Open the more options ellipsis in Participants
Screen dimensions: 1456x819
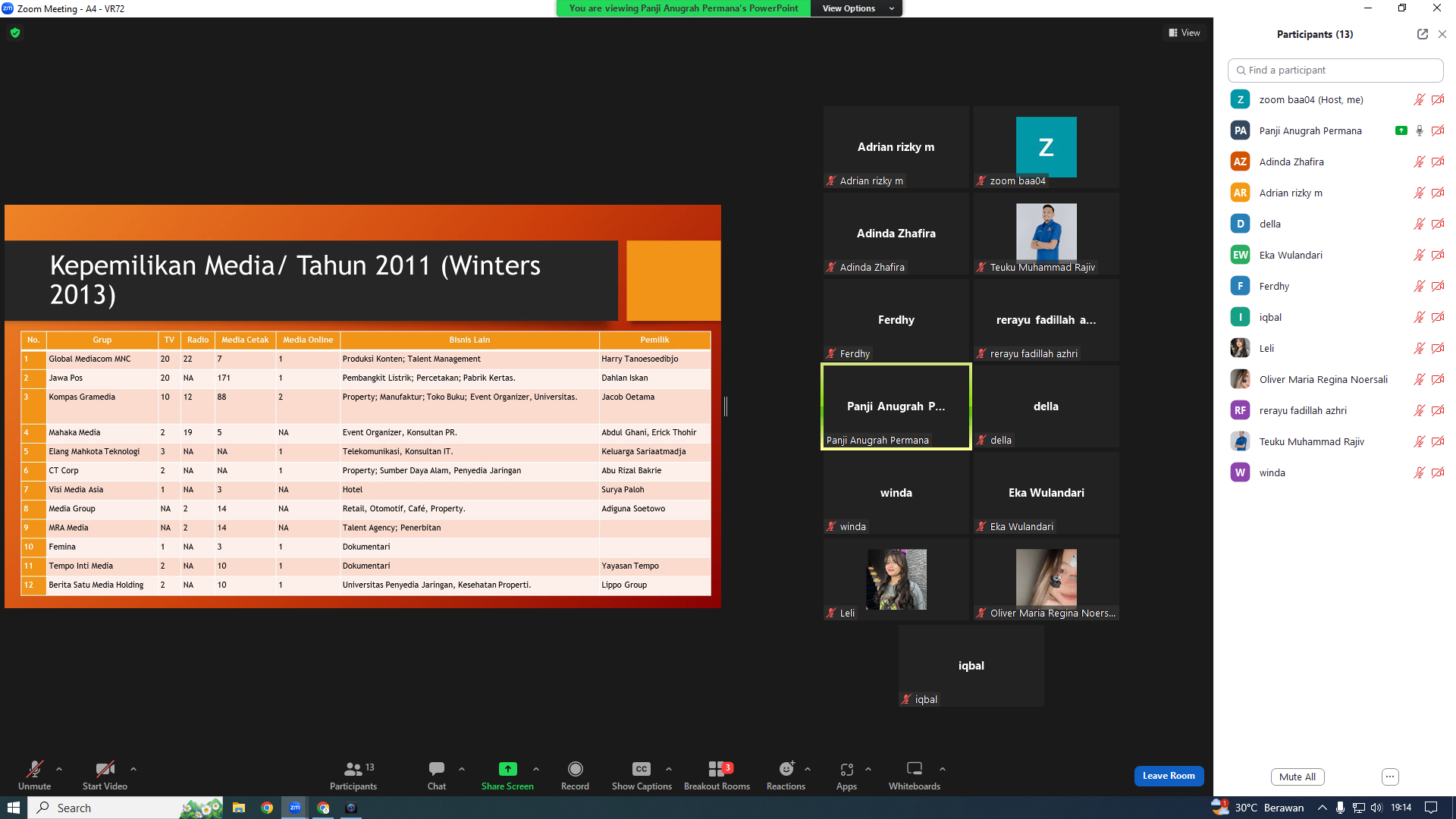pos(1390,777)
